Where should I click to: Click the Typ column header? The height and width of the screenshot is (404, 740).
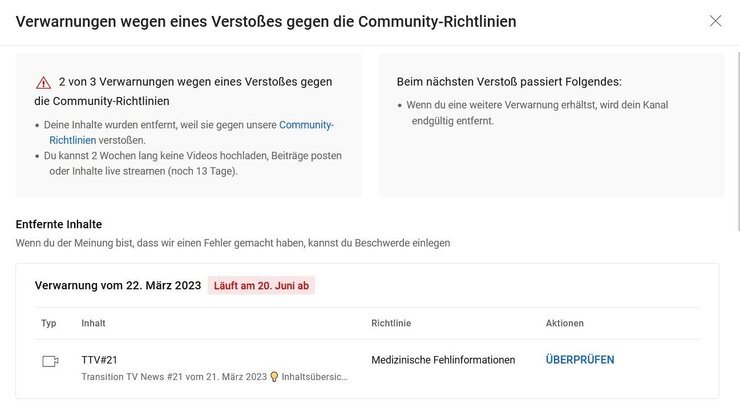point(49,323)
